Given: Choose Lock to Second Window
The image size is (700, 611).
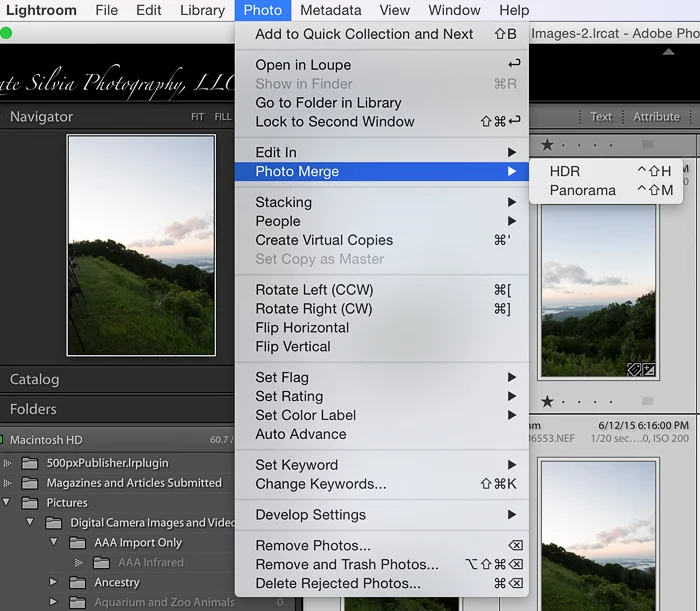Looking at the screenshot, I should point(382,121).
